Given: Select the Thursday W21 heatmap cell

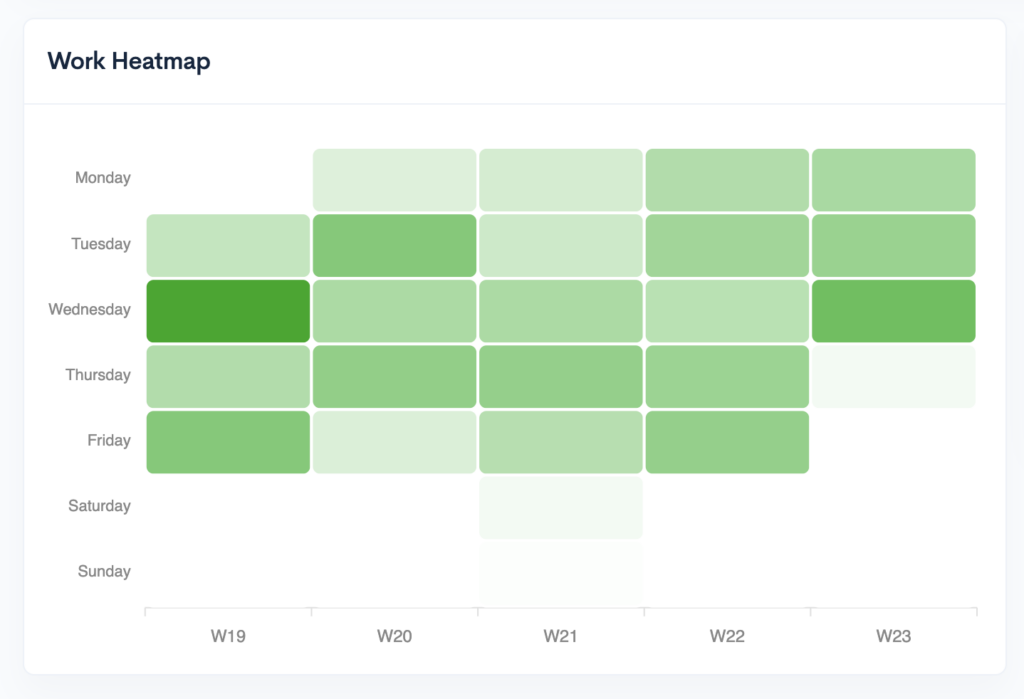Looking at the screenshot, I should (561, 376).
